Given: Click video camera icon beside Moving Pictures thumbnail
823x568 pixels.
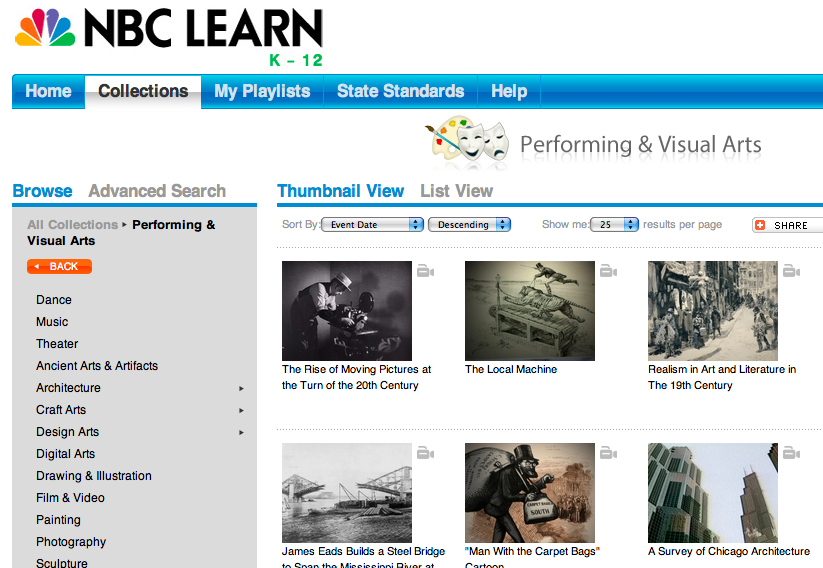Looking at the screenshot, I should point(426,271).
